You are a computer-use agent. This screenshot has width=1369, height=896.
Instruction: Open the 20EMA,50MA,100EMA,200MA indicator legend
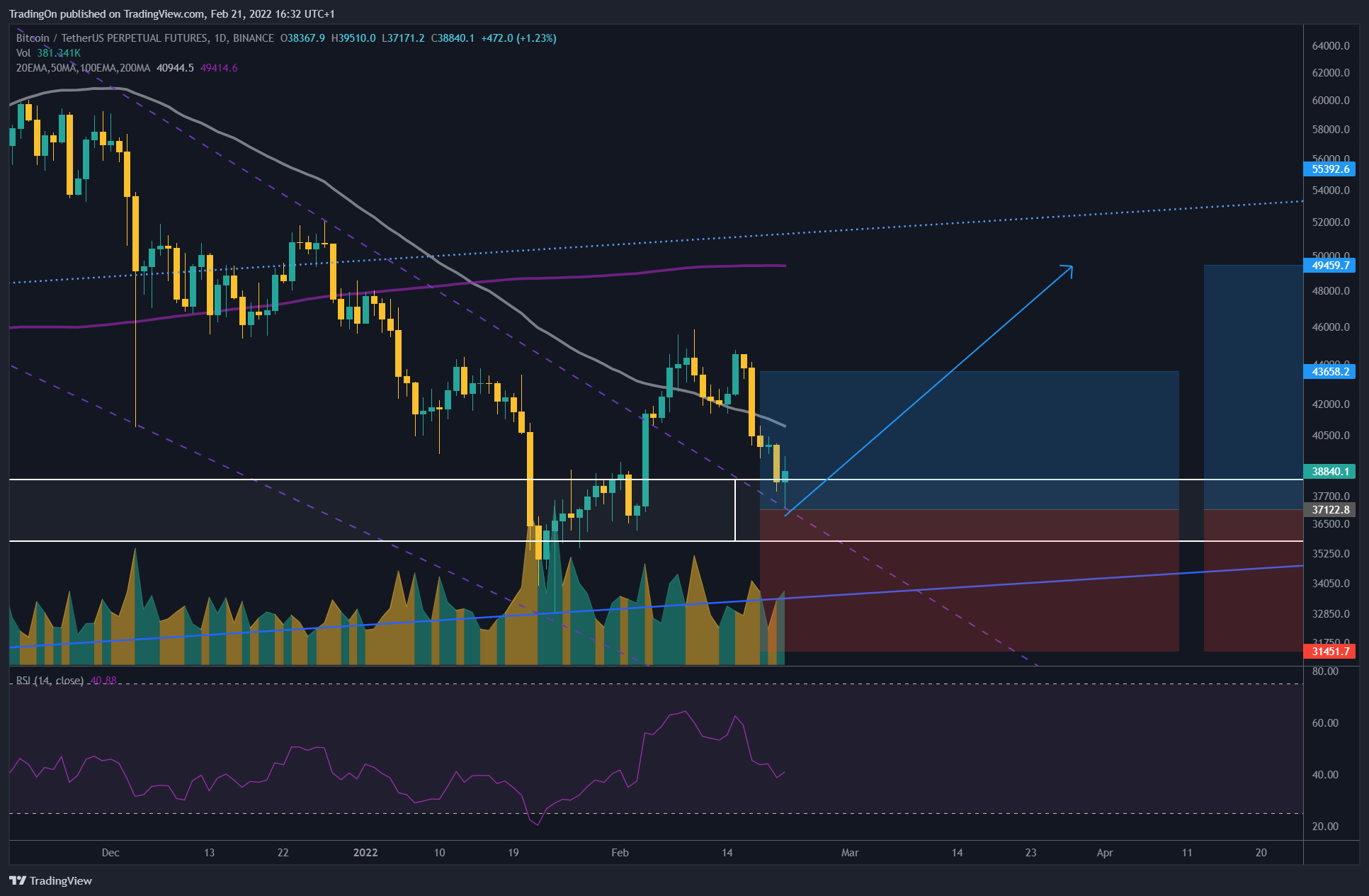coord(83,68)
